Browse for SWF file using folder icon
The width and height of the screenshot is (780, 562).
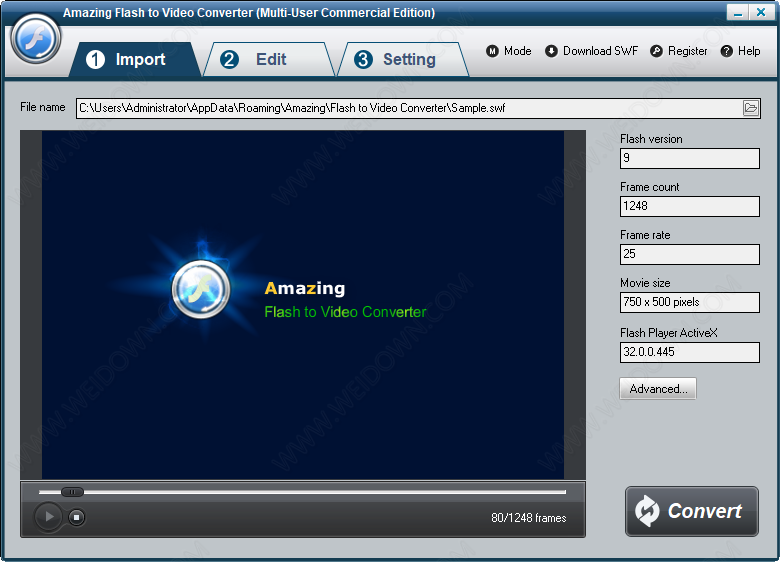click(x=751, y=108)
